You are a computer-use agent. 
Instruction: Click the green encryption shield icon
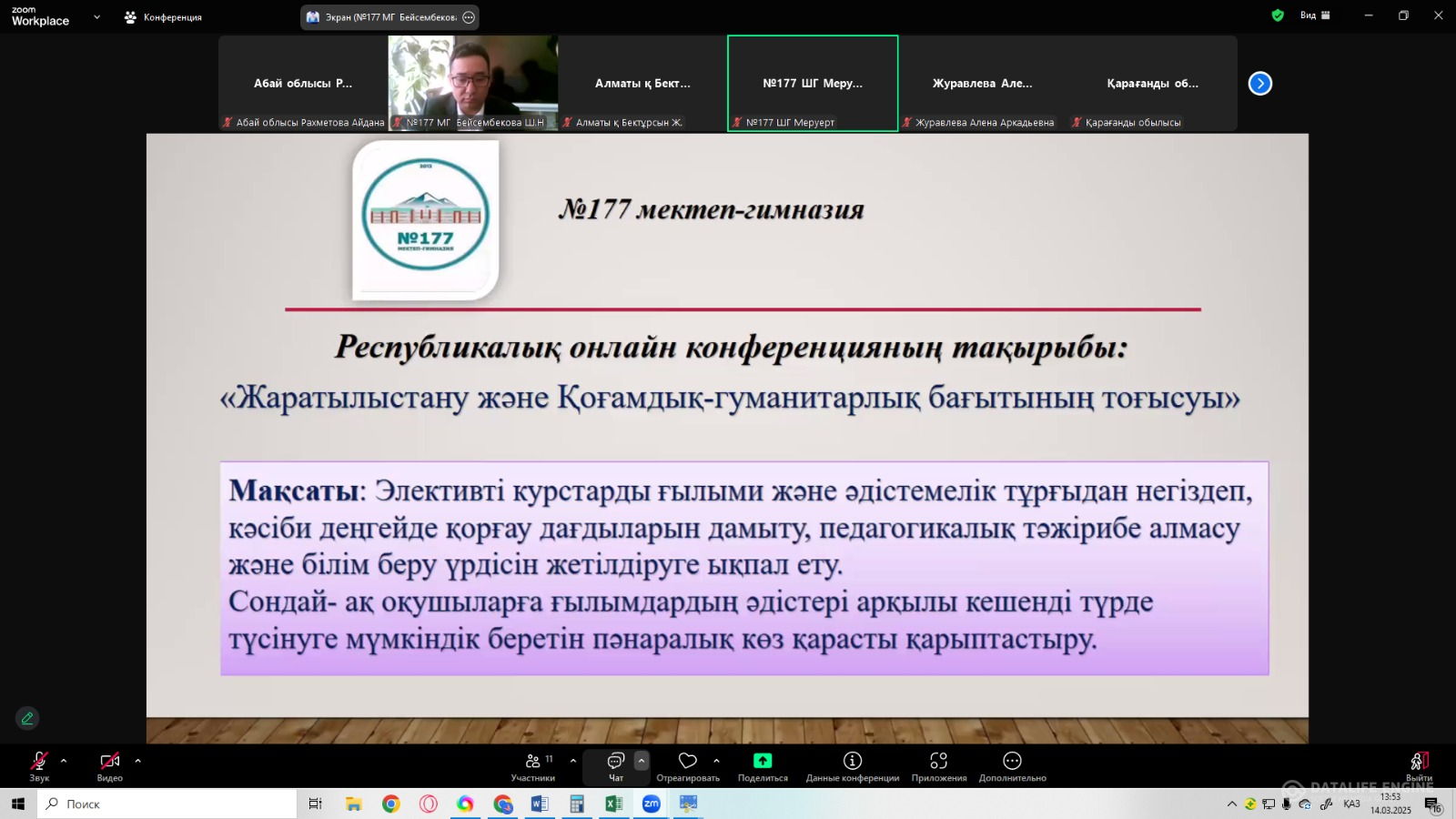click(1278, 15)
